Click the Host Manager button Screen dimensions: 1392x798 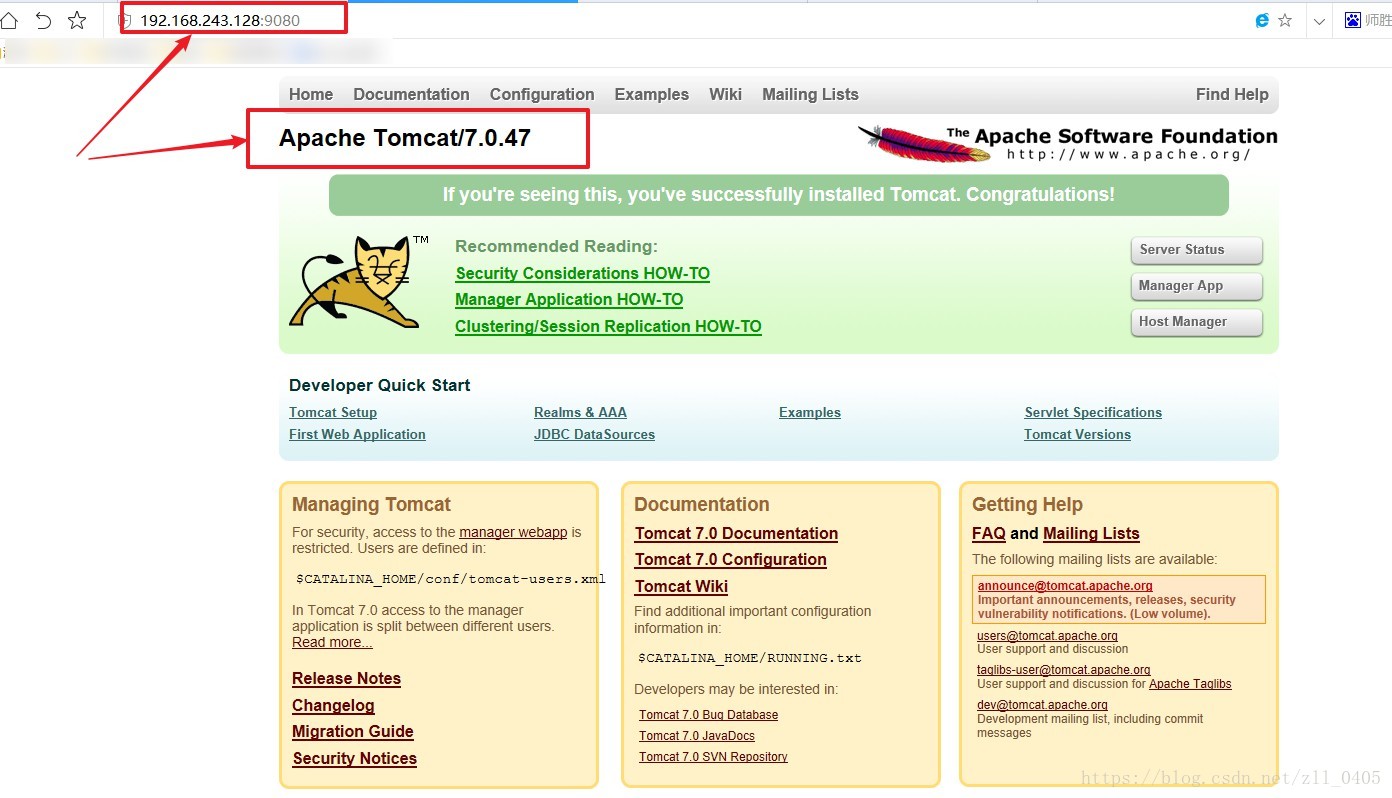tap(1197, 322)
